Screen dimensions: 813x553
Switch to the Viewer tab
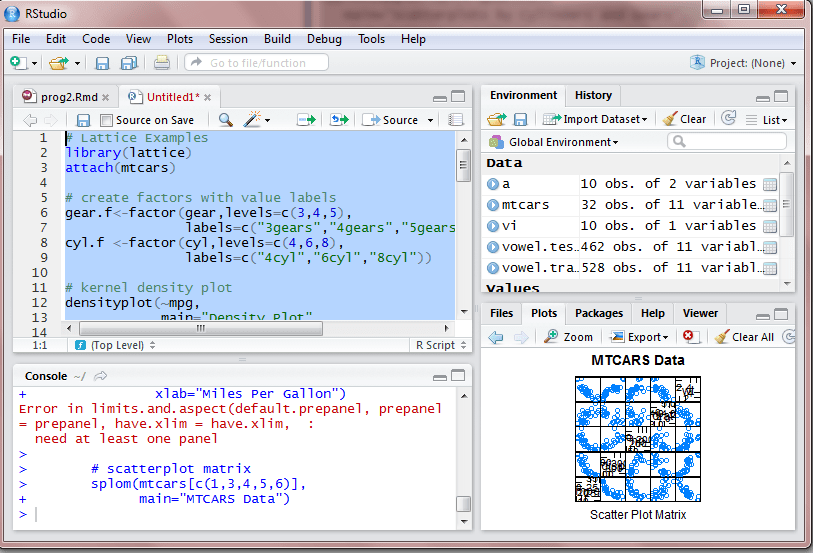[x=700, y=313]
